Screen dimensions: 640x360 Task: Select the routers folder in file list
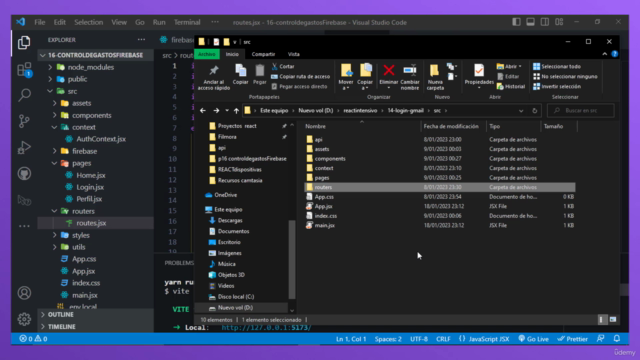[440, 187]
